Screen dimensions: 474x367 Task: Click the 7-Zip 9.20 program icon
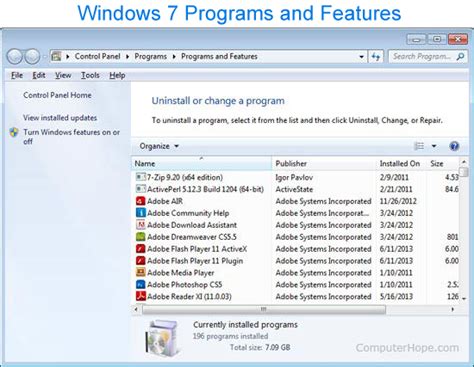coord(141,177)
